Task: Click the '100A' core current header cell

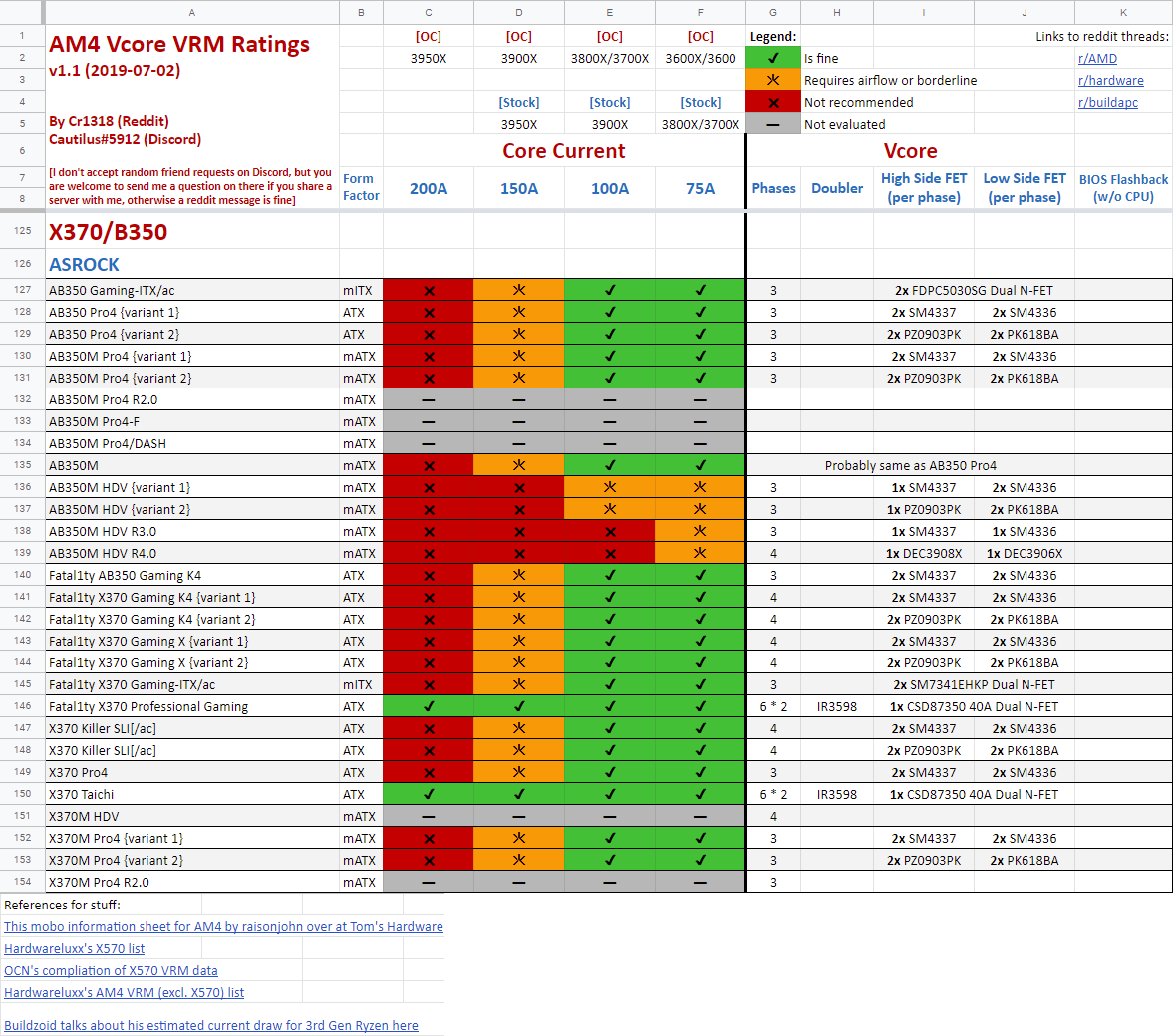Action: (x=610, y=188)
